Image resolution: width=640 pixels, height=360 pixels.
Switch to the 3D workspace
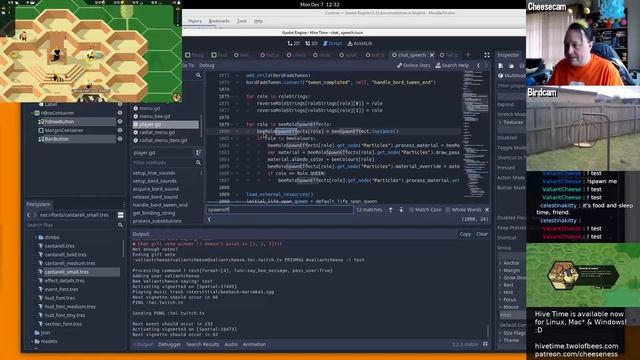[311, 43]
